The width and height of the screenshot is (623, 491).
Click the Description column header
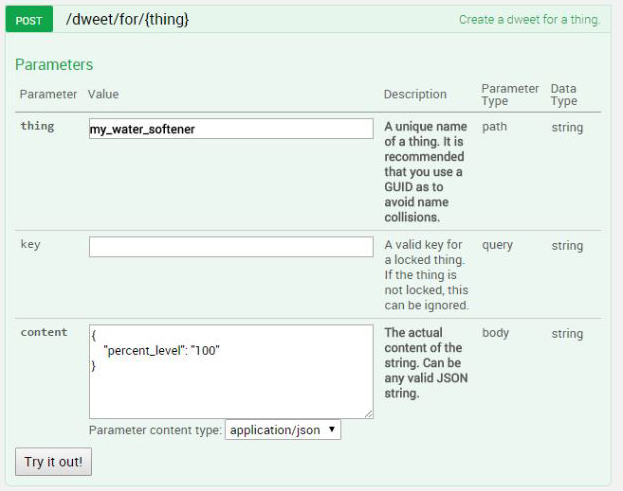(x=415, y=95)
